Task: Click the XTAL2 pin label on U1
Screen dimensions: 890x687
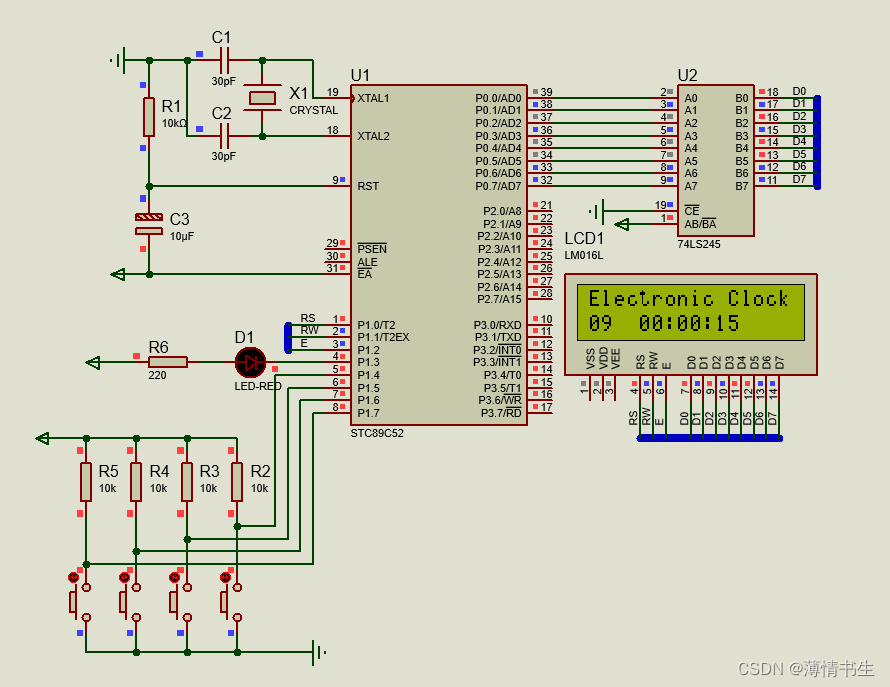Action: [x=373, y=136]
